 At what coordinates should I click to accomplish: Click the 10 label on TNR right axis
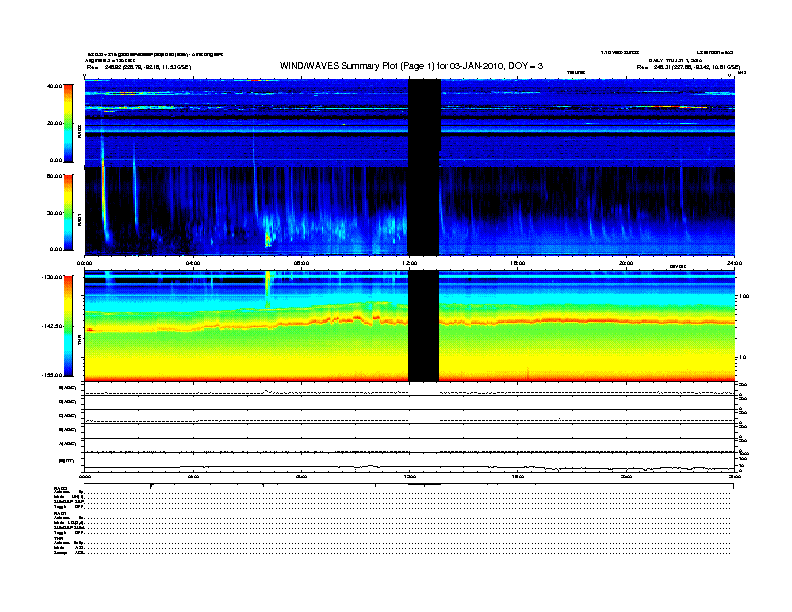pos(742,358)
